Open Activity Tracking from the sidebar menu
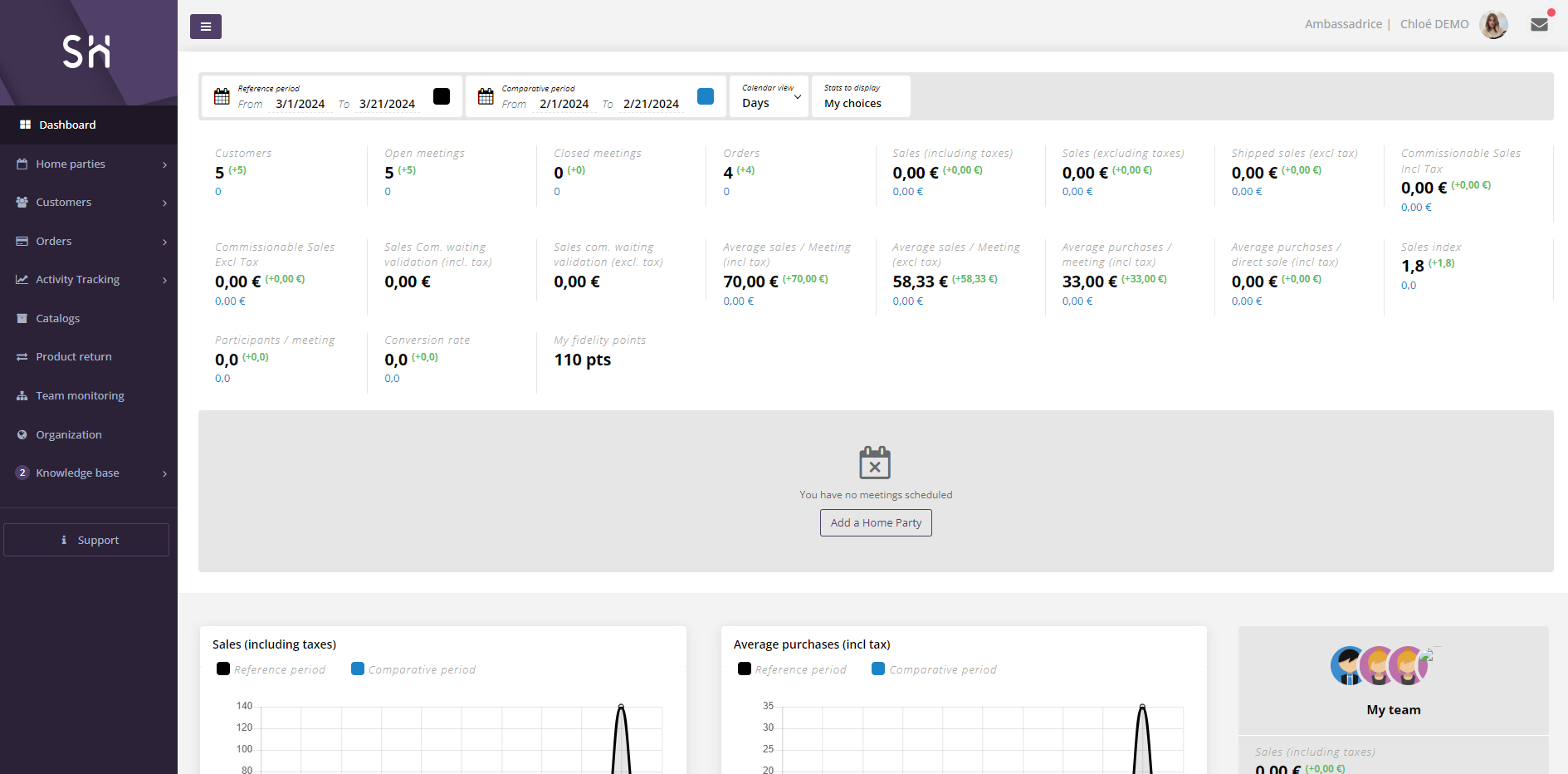This screenshot has height=774, width=1568. (x=77, y=279)
